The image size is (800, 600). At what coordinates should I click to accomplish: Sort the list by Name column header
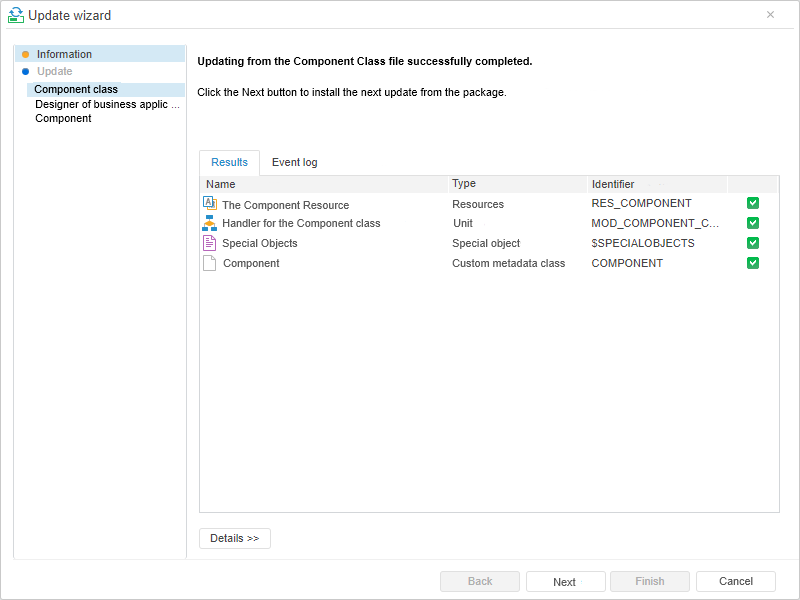(221, 184)
